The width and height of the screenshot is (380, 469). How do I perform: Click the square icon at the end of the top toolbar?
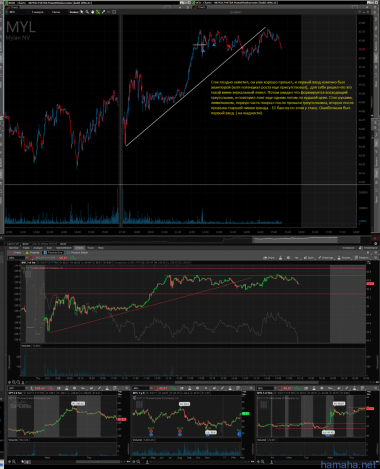[114, 12]
